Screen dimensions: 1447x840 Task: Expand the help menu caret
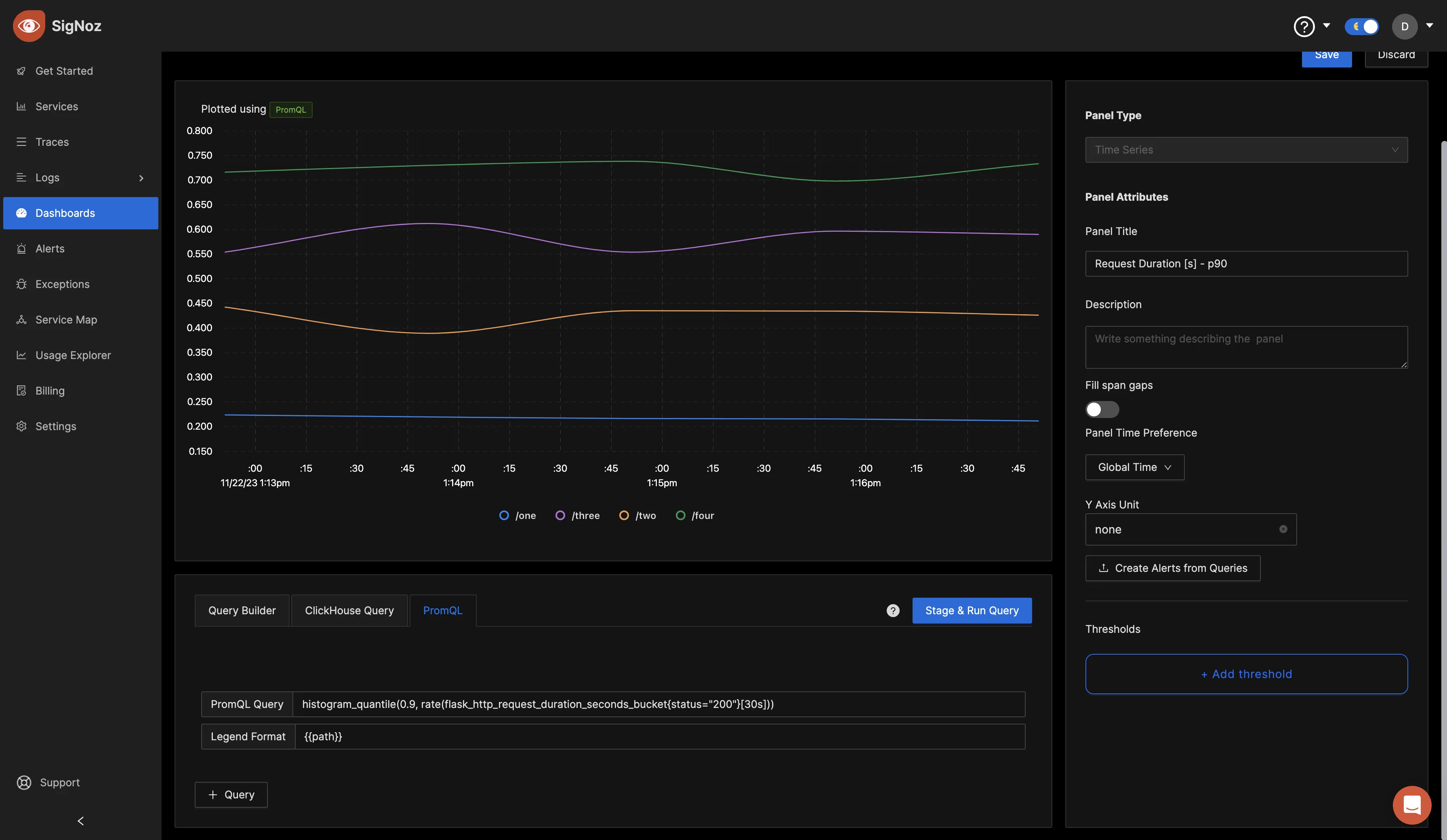(x=1327, y=26)
